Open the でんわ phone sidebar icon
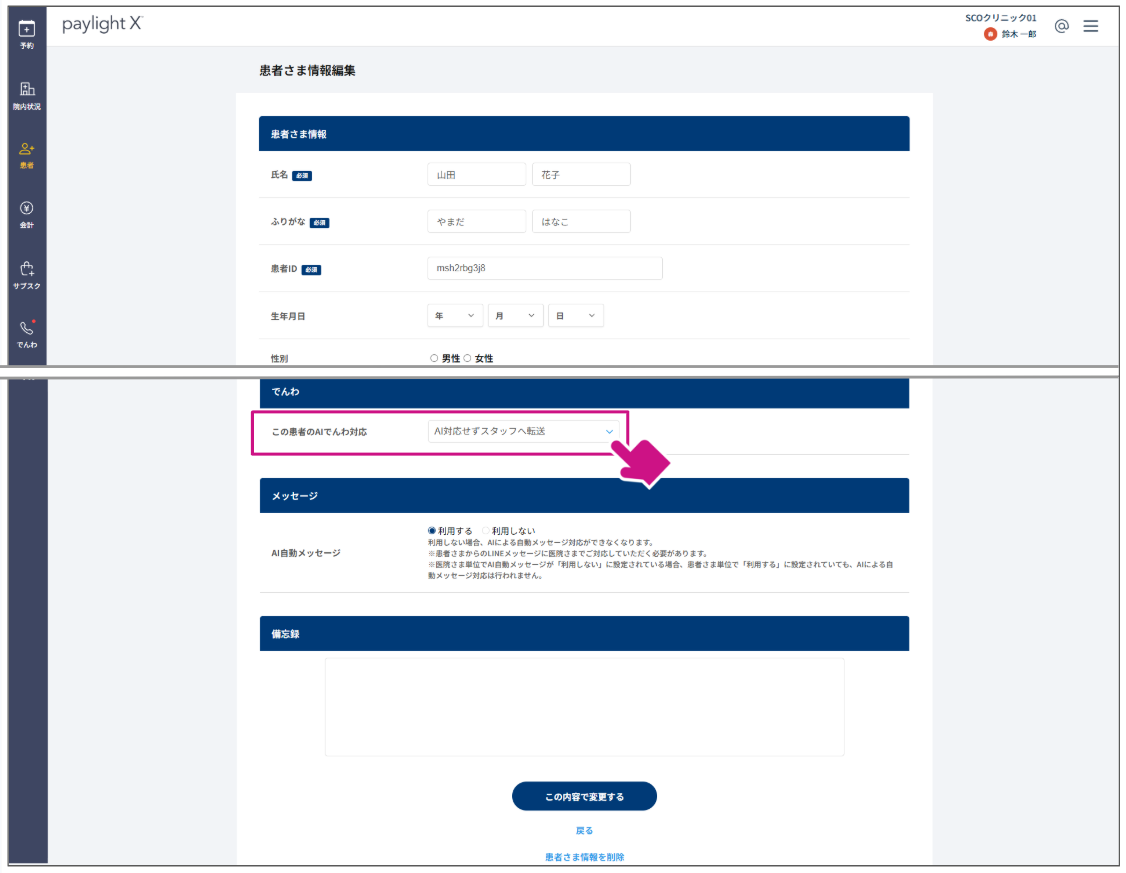This screenshot has height=873, width=1126. coord(27,334)
